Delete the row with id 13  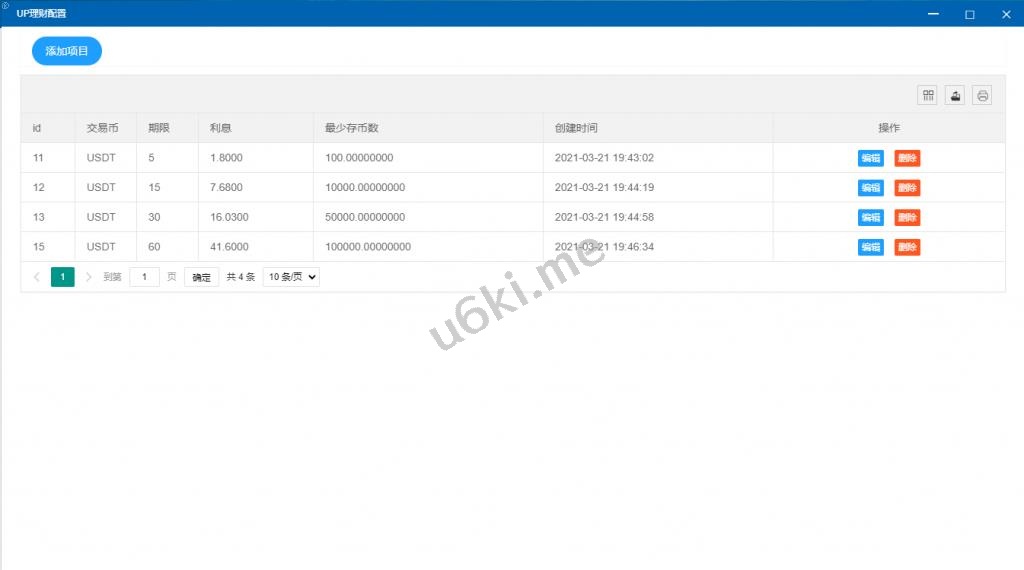pyautogui.click(x=907, y=218)
